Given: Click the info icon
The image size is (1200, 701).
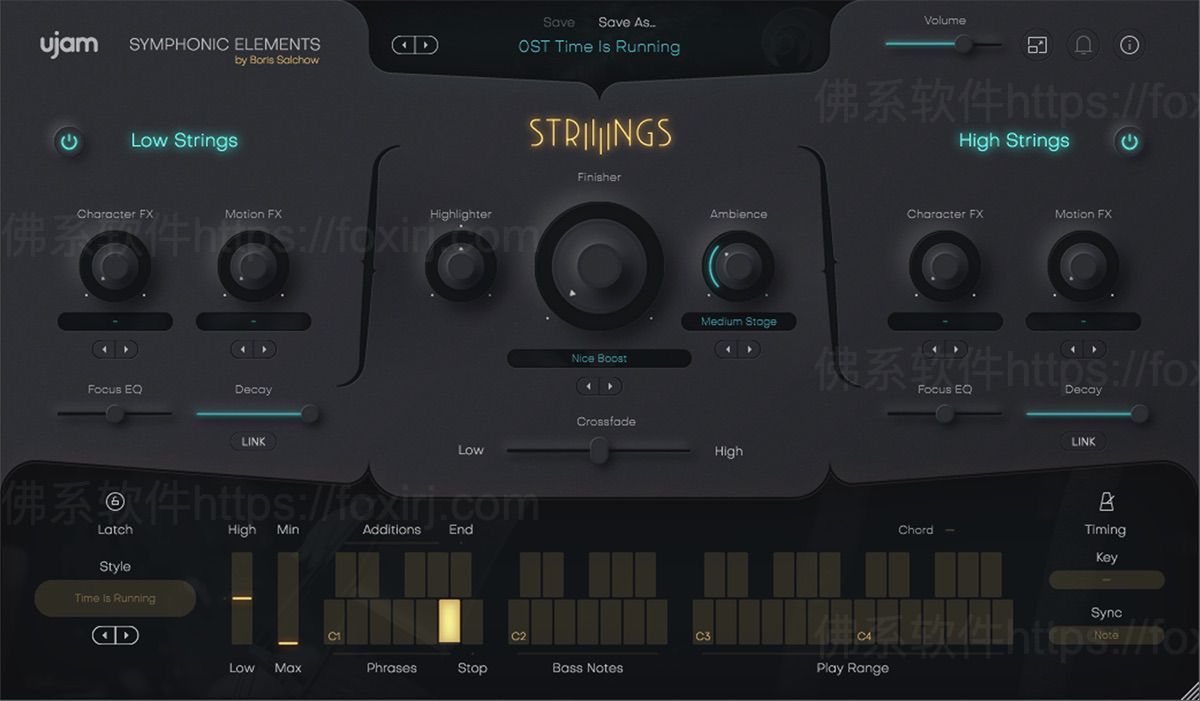Looking at the screenshot, I should coord(1130,45).
